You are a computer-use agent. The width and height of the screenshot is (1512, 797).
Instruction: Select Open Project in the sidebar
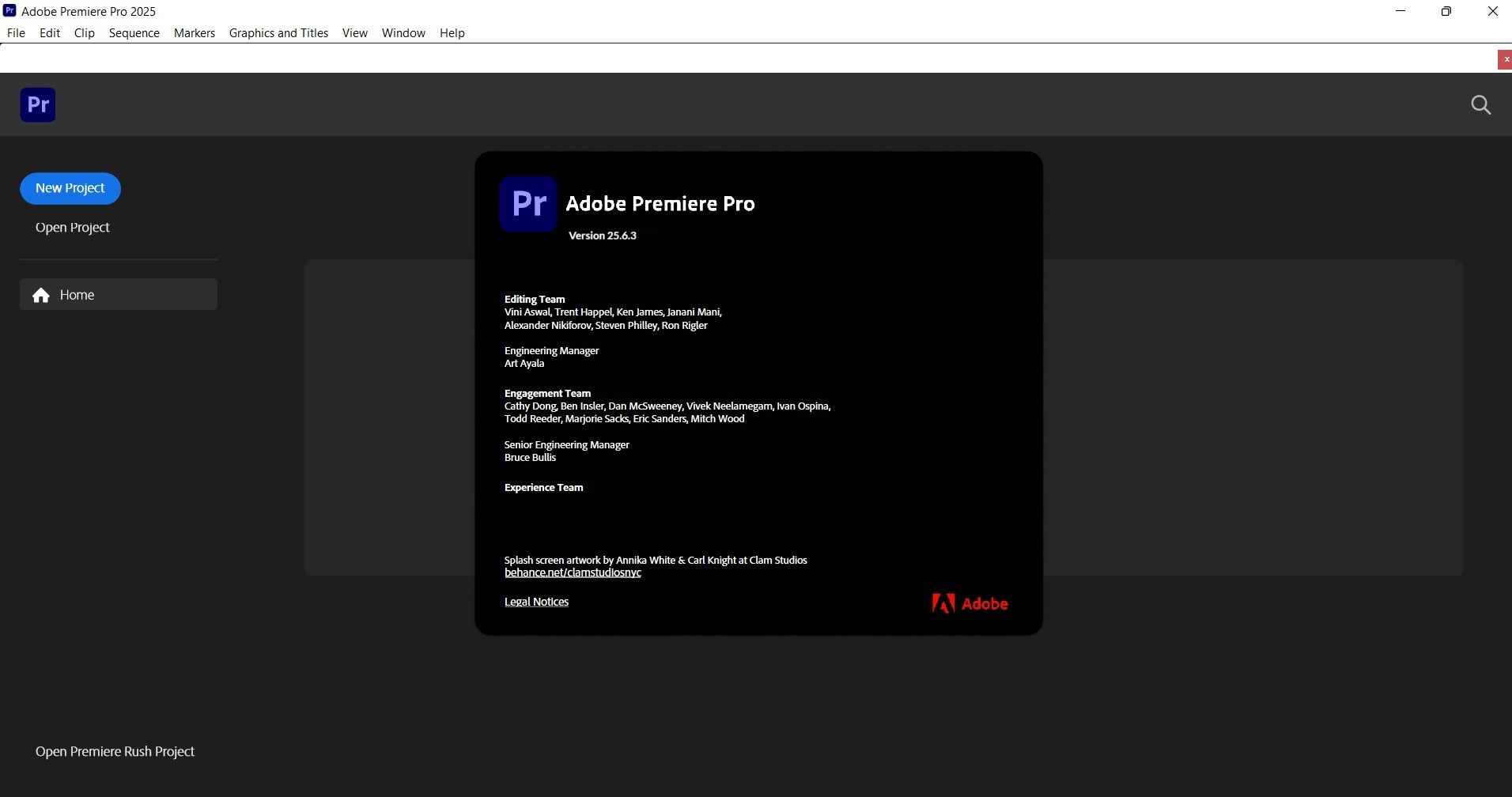(72, 227)
